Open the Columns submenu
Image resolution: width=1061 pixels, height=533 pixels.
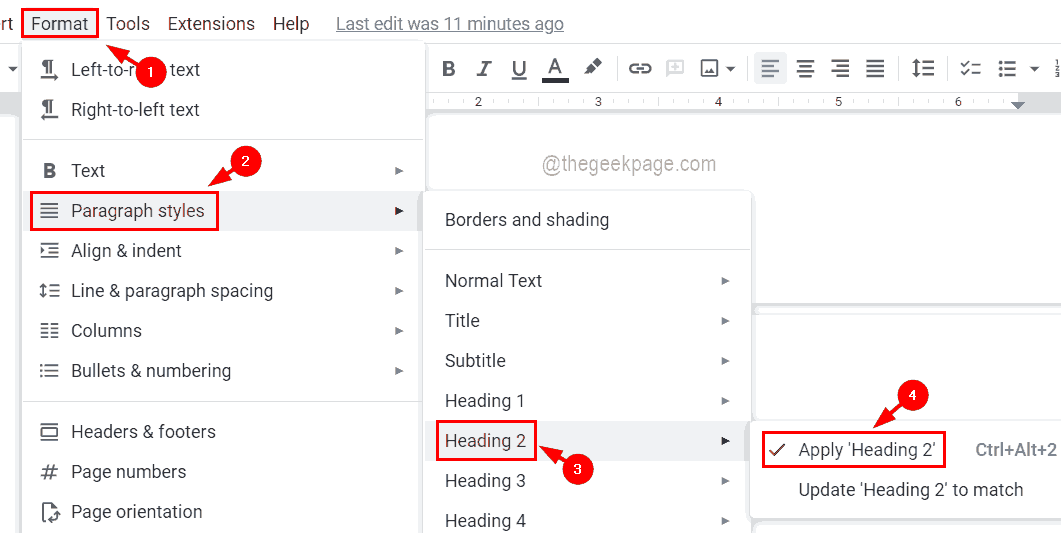click(x=223, y=331)
